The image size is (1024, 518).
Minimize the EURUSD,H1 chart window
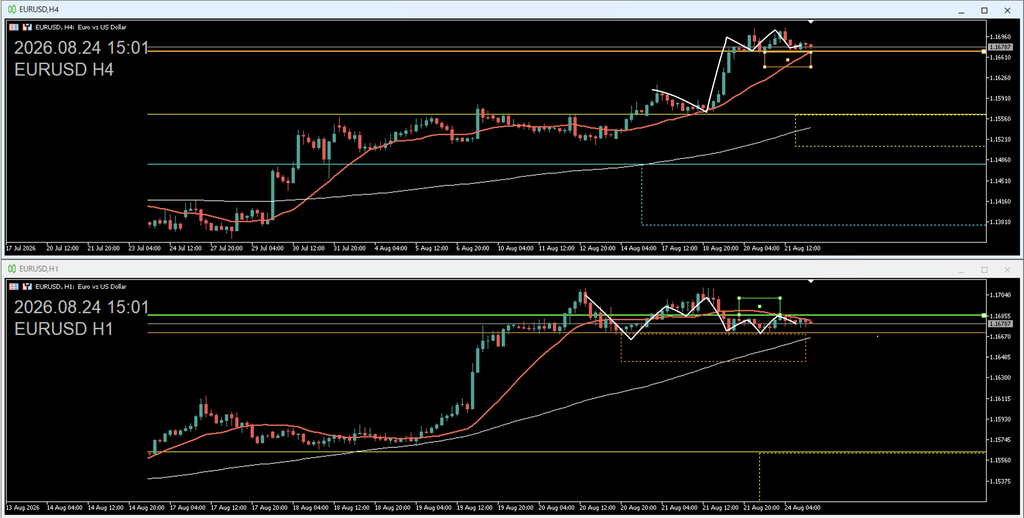tap(961, 270)
